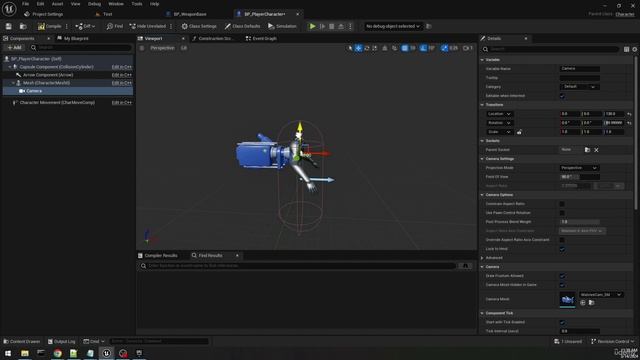Open the Perspective view mode dropdown
This screenshot has width=640, height=360.
[x=162, y=48]
